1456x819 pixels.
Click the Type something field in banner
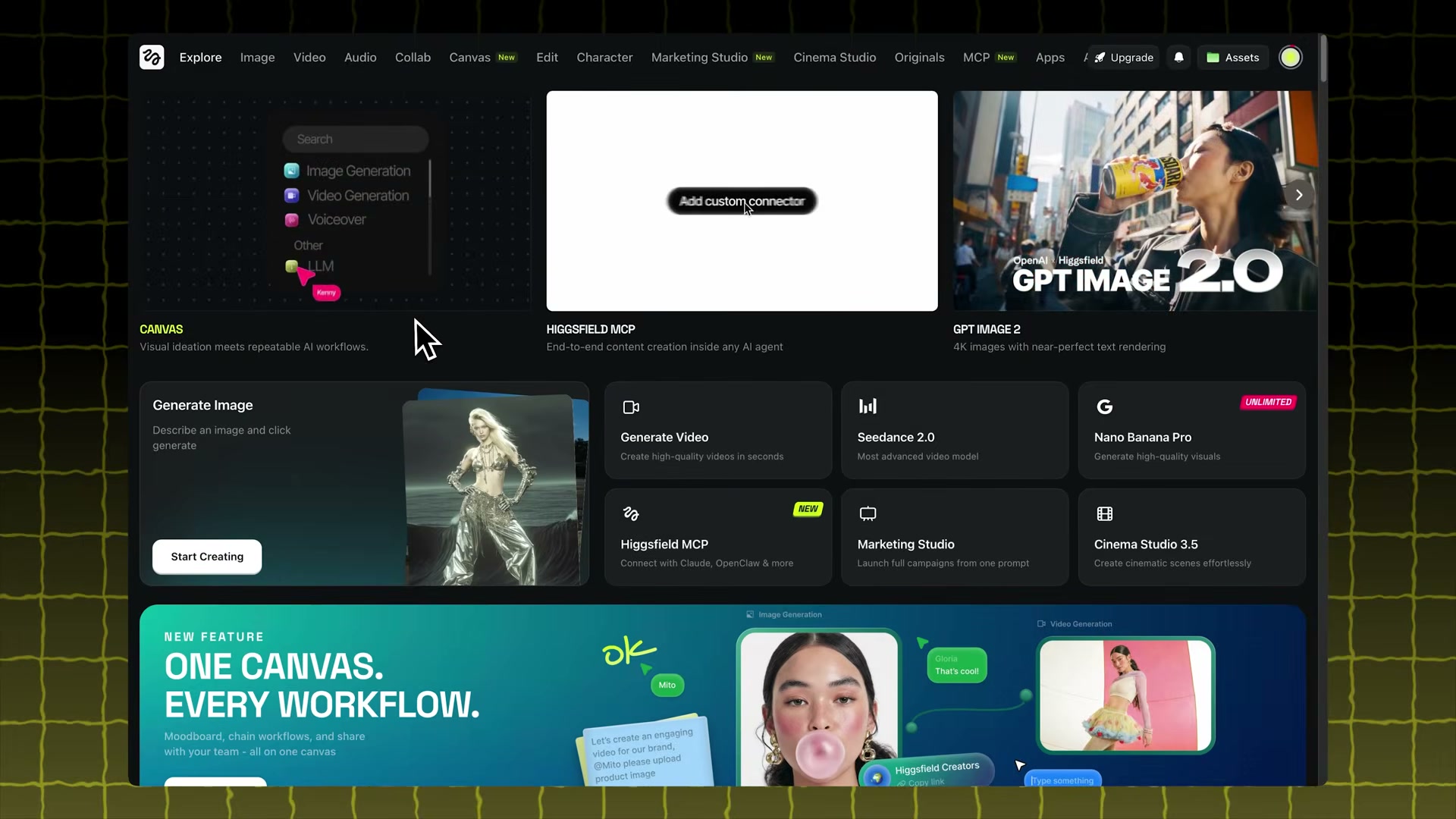point(1062,780)
